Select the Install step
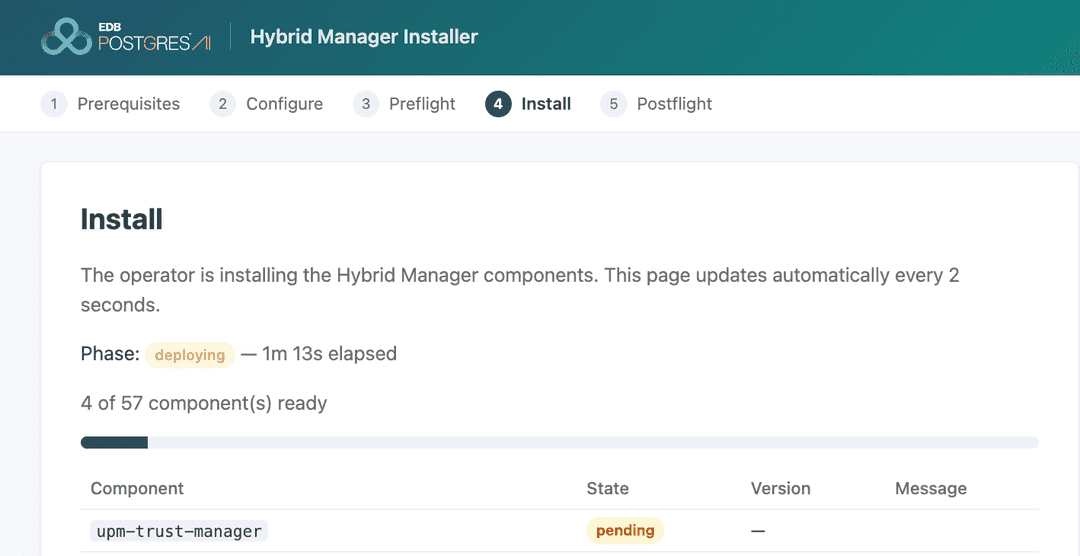 [528, 104]
